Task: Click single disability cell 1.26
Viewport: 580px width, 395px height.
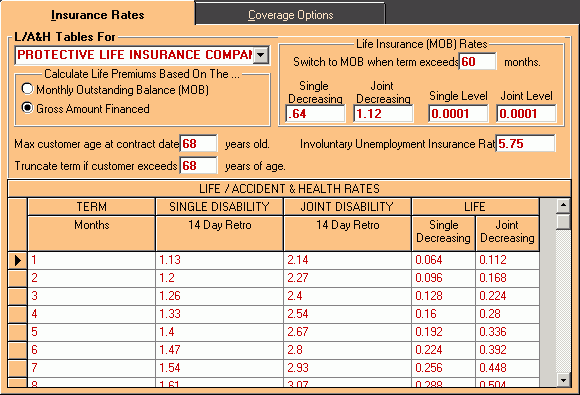Action: tap(219, 297)
